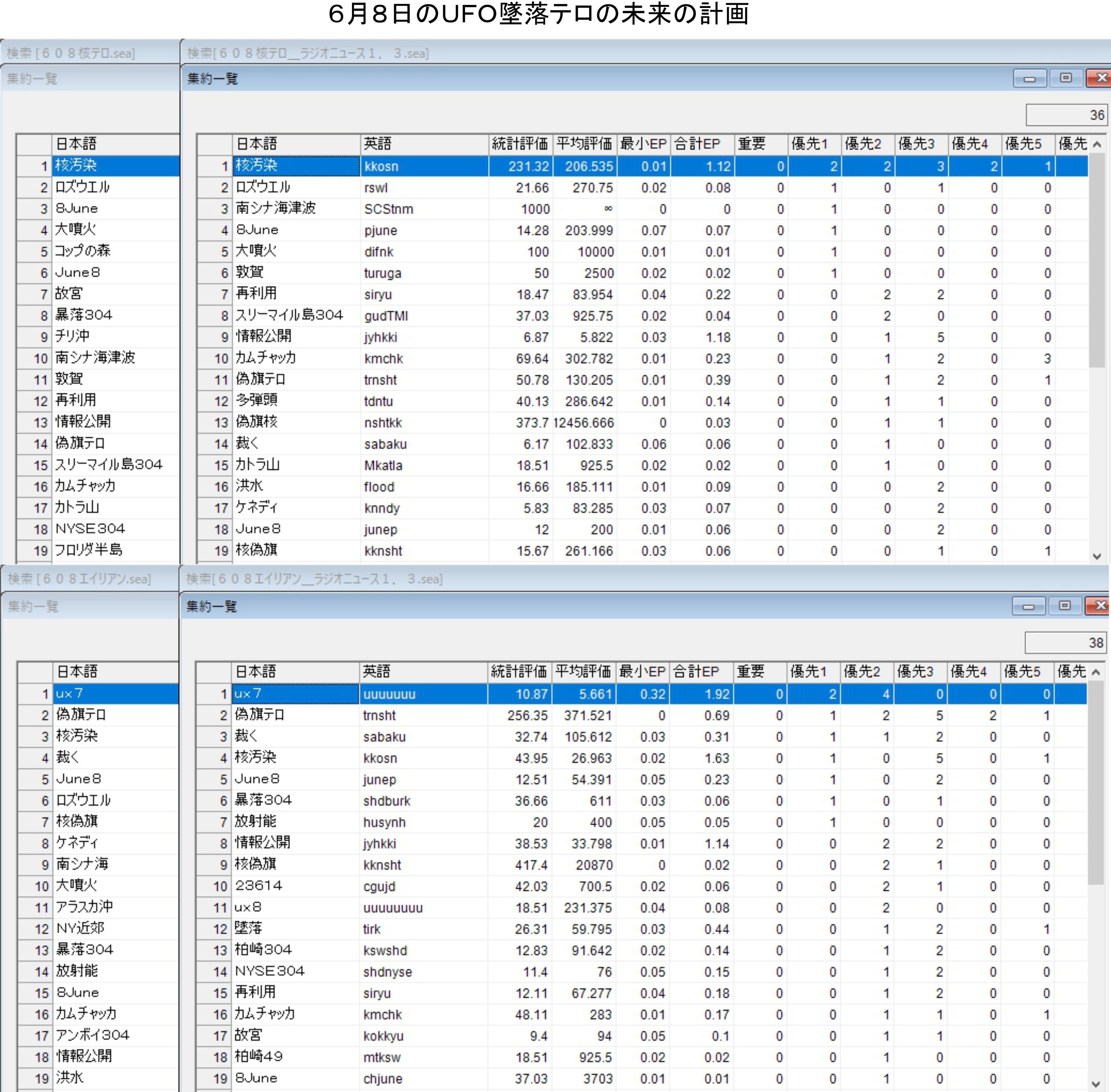Viewport: 1111px width, 1092px height.
Task: Select チリ沖 in top-left list
Action: click(98, 337)
